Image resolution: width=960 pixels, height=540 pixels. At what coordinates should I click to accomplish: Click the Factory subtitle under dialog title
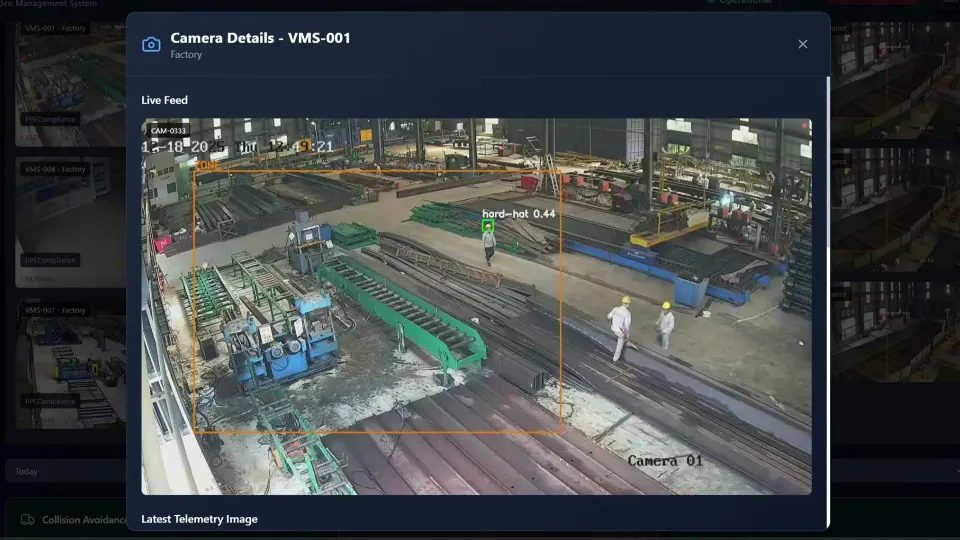point(186,54)
